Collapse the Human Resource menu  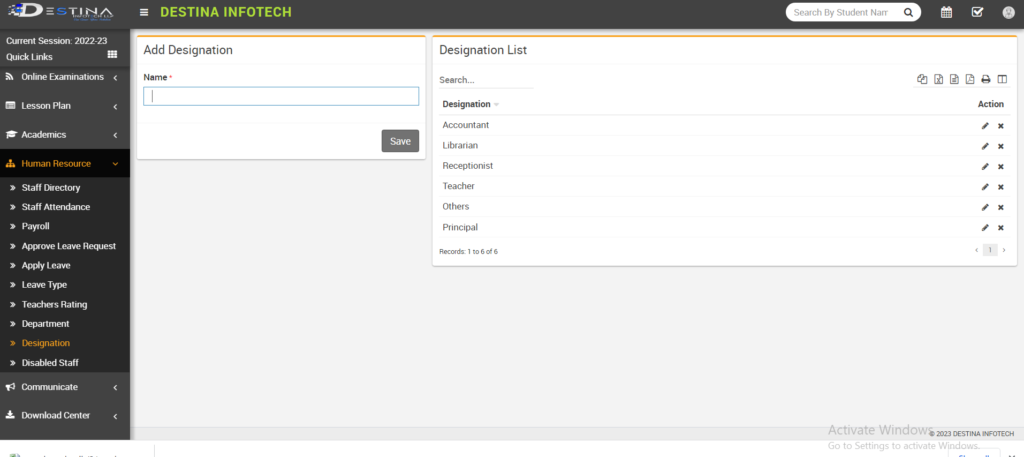tap(64, 164)
